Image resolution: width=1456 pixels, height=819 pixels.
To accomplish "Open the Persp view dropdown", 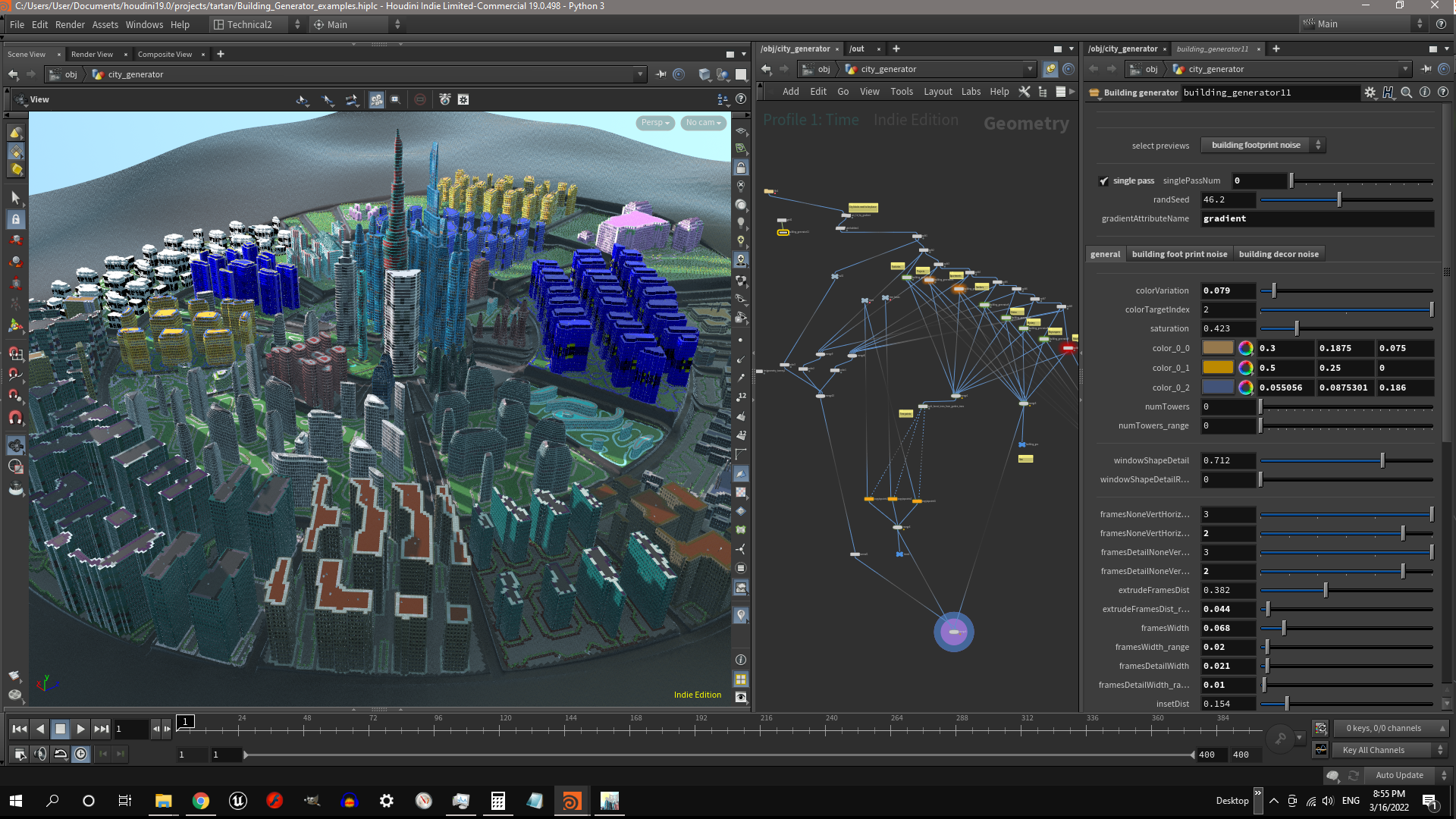I will pos(654,122).
